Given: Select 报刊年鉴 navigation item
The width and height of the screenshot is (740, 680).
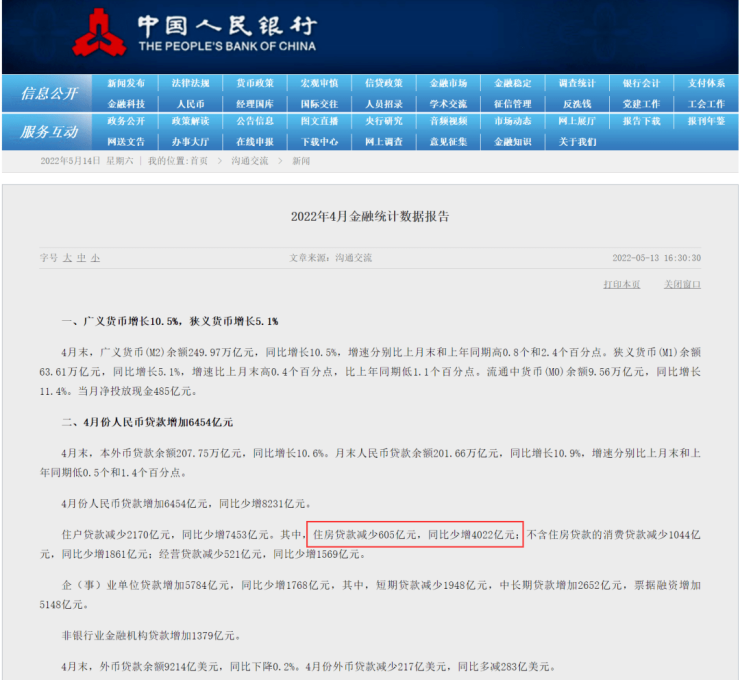Looking at the screenshot, I should pos(706,121).
